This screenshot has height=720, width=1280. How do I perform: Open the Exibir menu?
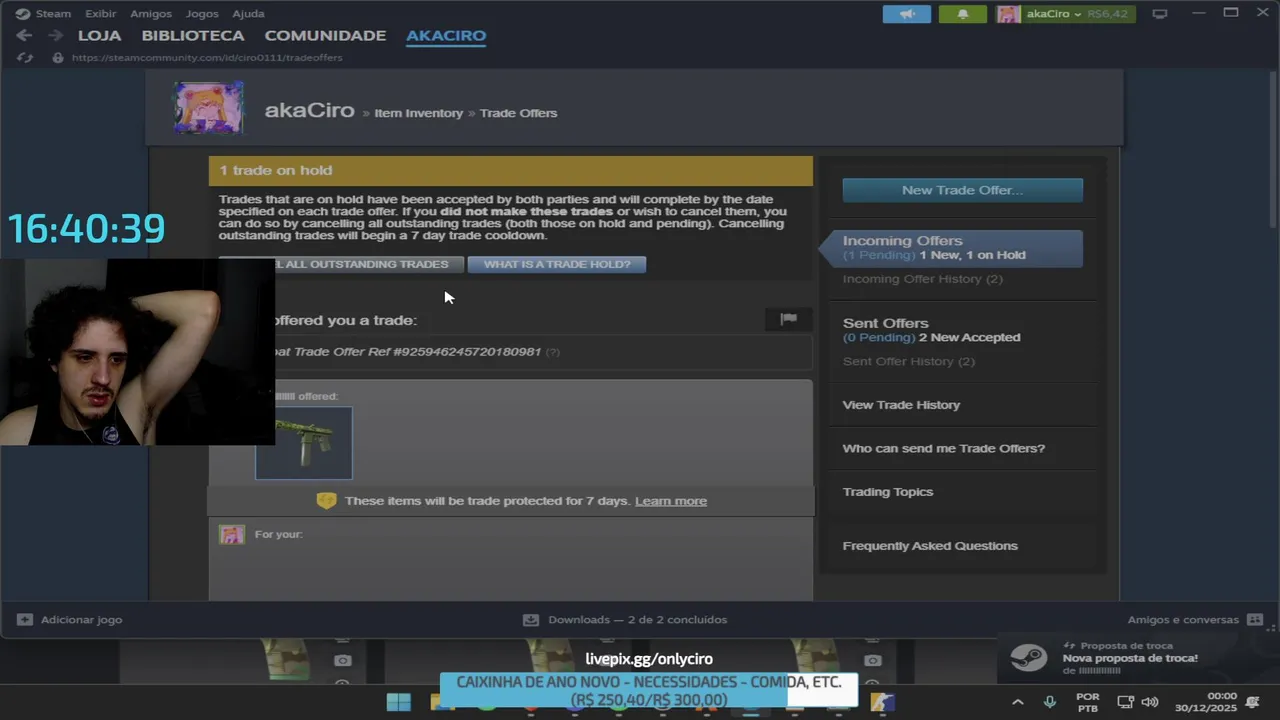click(x=100, y=14)
